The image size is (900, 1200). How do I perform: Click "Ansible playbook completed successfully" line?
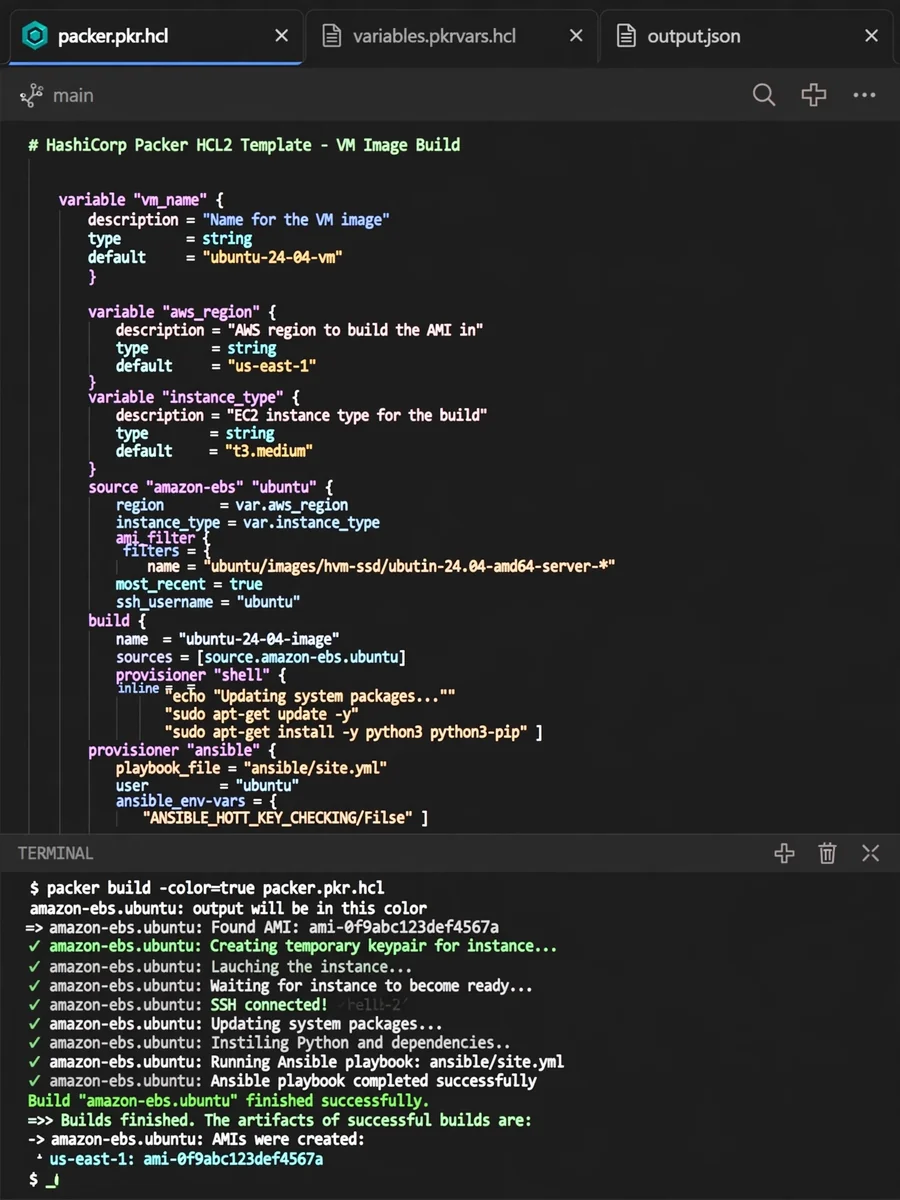(x=282, y=1081)
